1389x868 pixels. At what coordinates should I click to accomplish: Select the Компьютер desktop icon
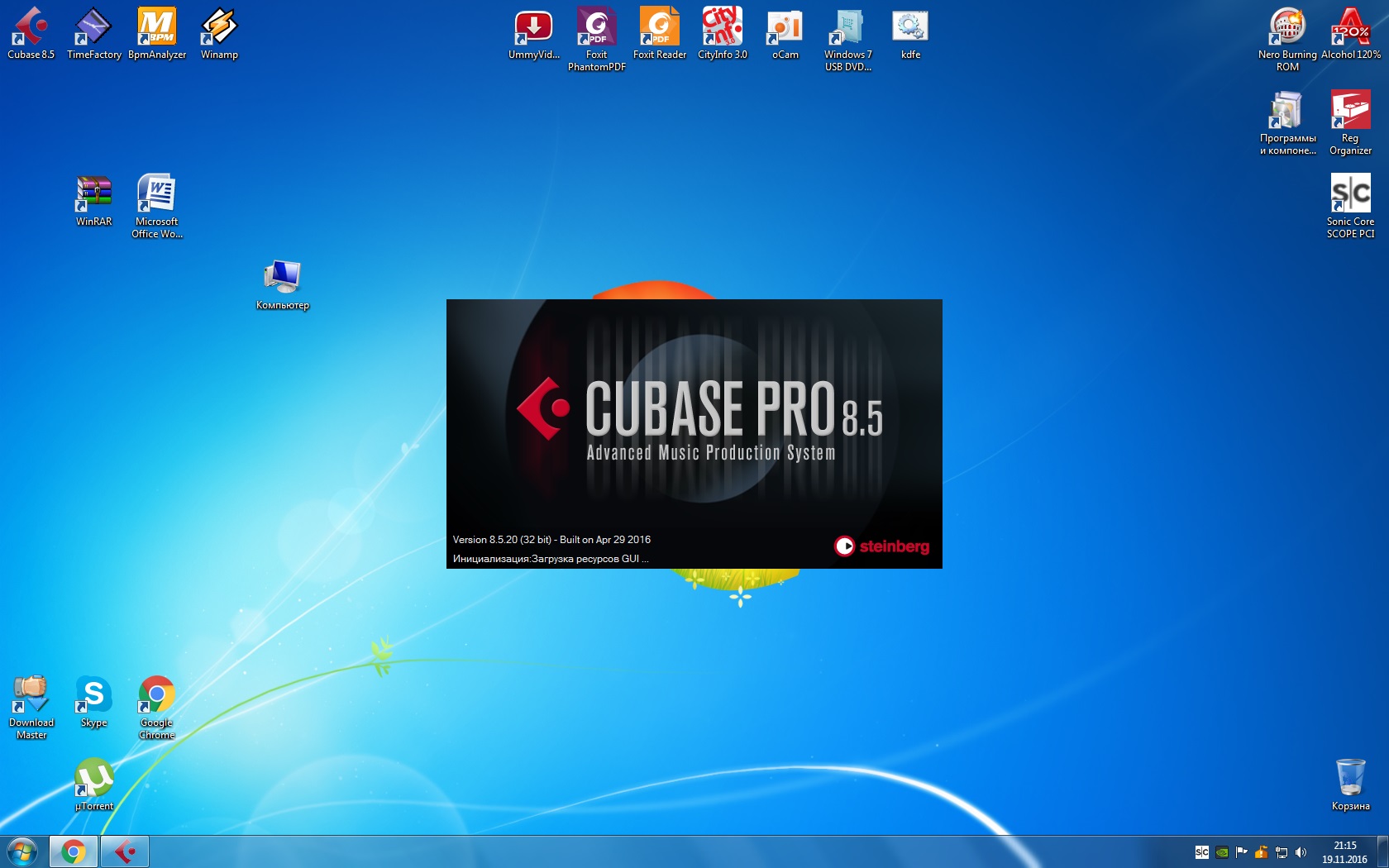point(283,284)
